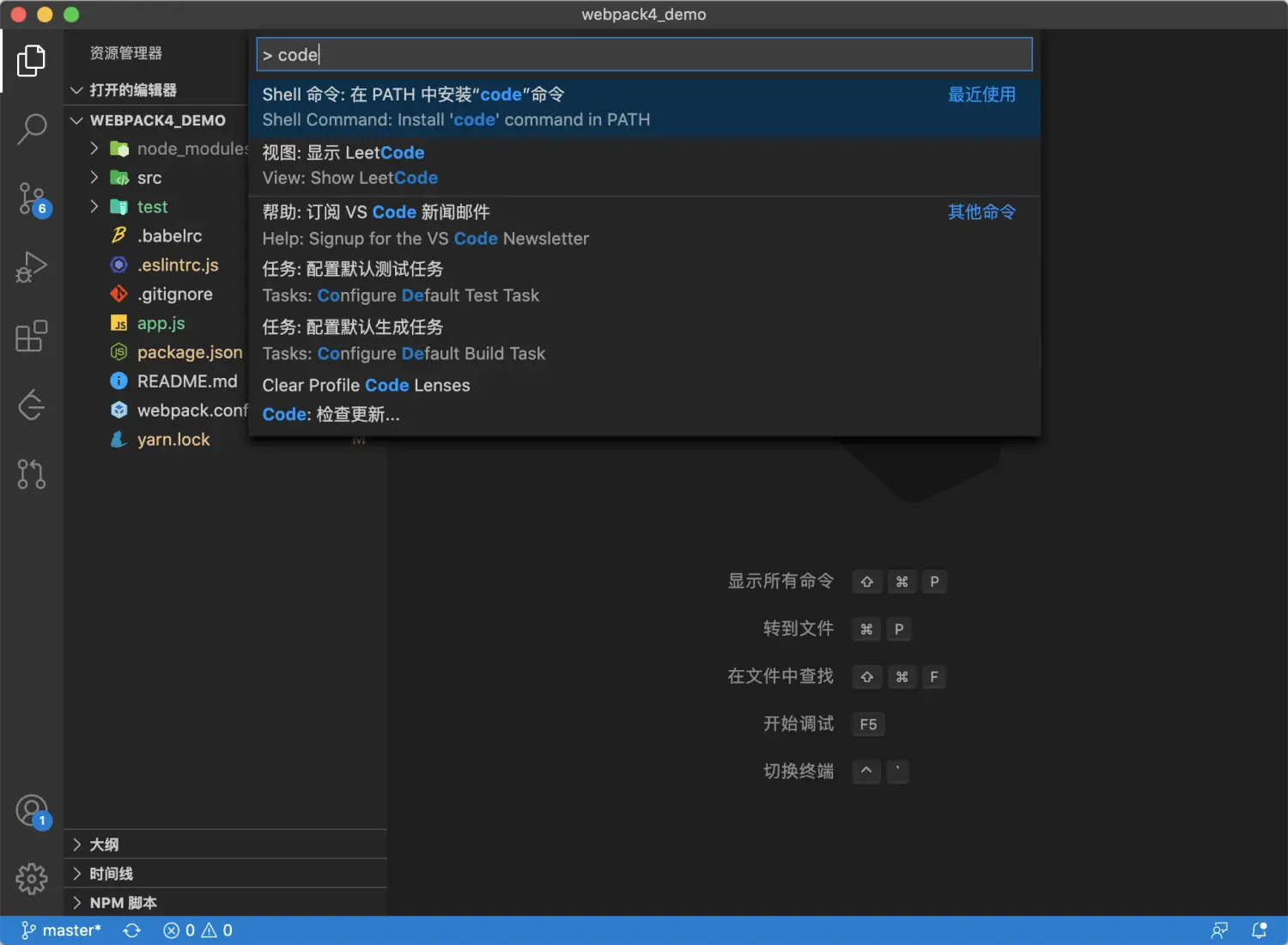Screen dimensions: 1288x945
Task: Open README.md in explorer
Action: point(187,381)
